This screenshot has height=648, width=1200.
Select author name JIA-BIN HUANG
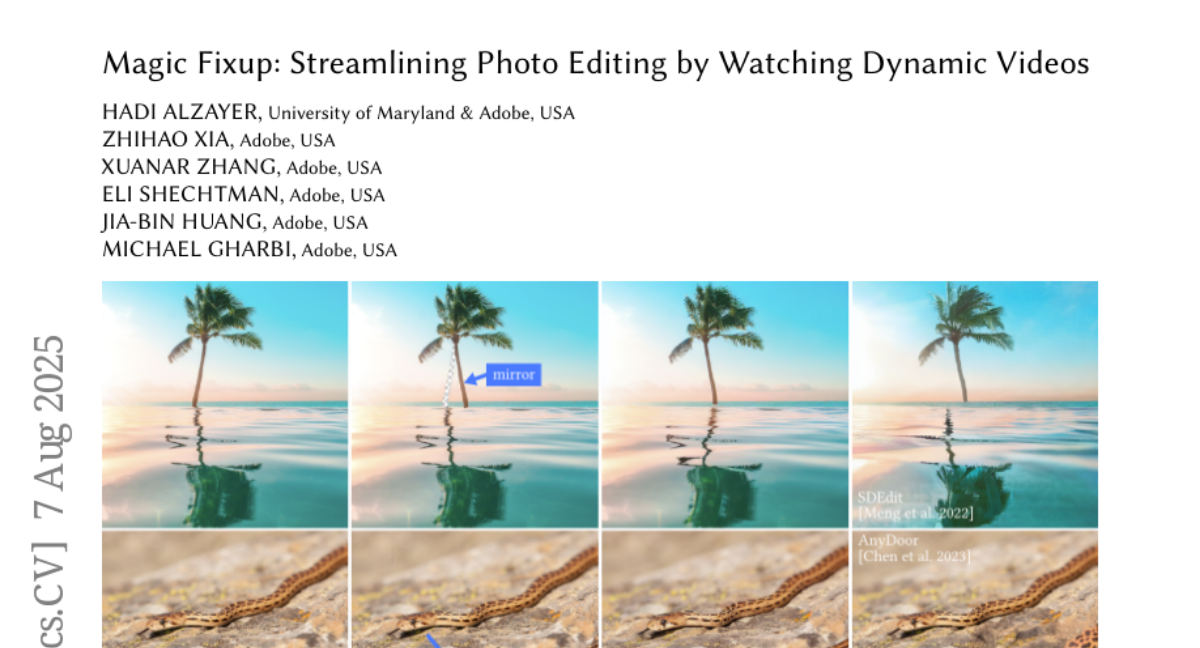(x=184, y=222)
